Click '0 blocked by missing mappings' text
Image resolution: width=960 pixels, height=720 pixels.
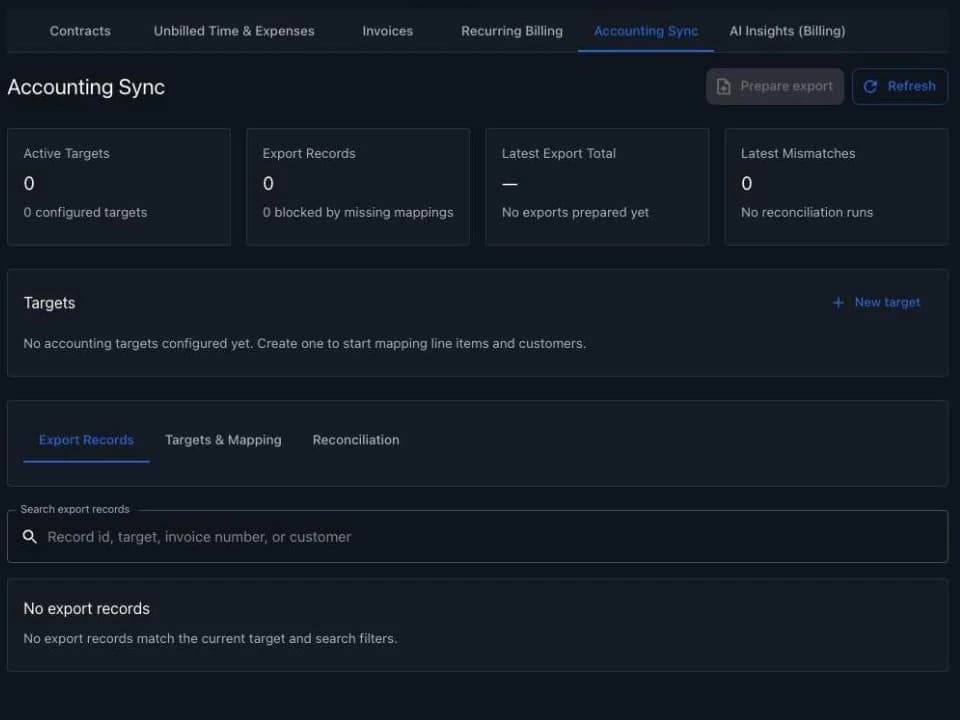point(358,212)
